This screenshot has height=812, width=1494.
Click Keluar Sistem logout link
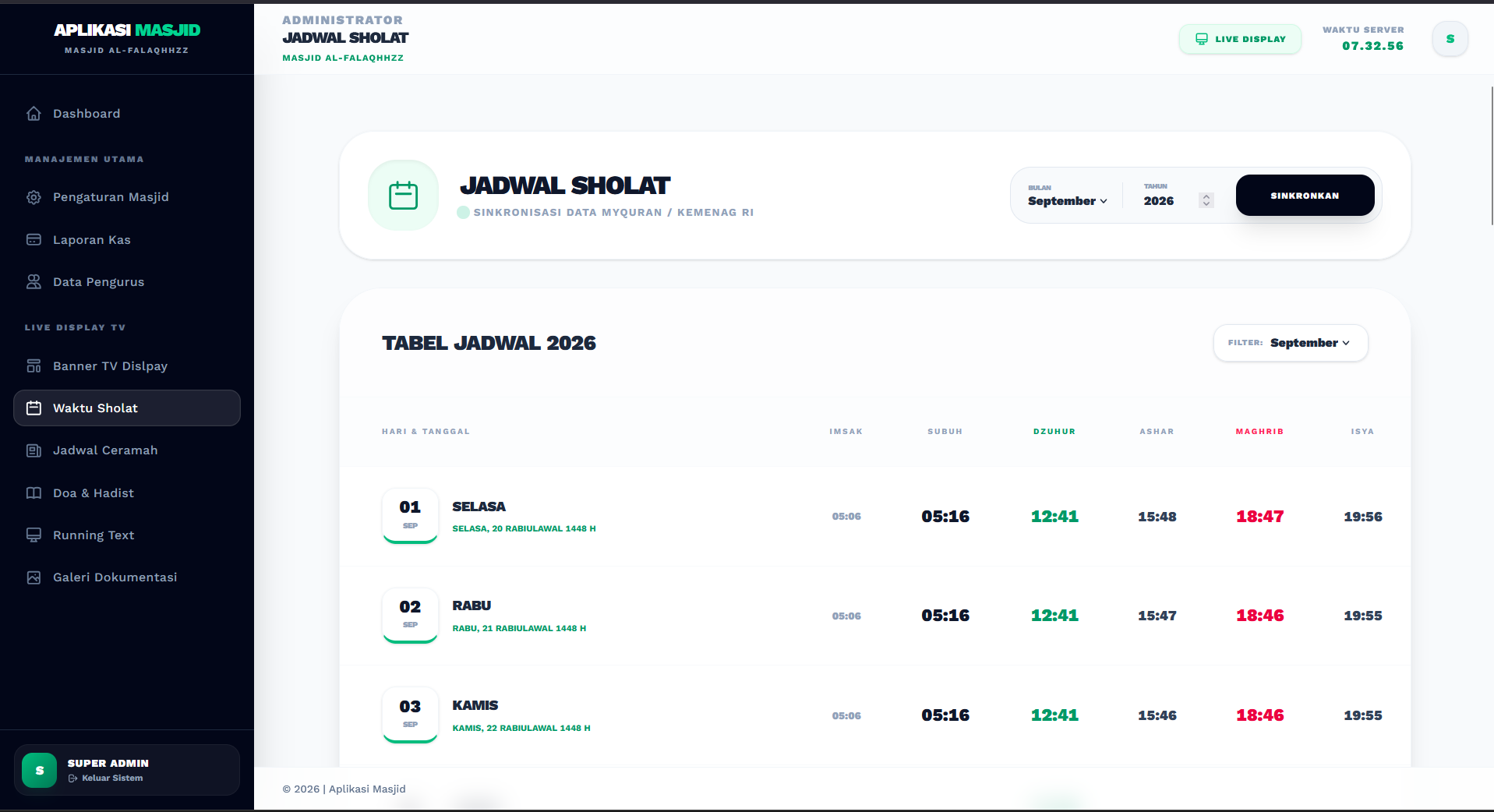(105, 778)
